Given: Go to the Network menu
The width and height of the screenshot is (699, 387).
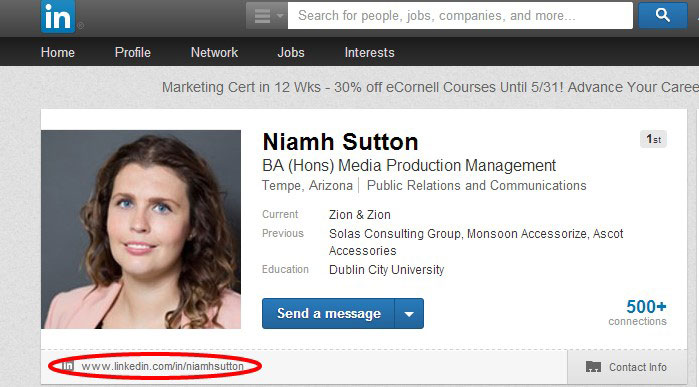Looking at the screenshot, I should point(214,52).
